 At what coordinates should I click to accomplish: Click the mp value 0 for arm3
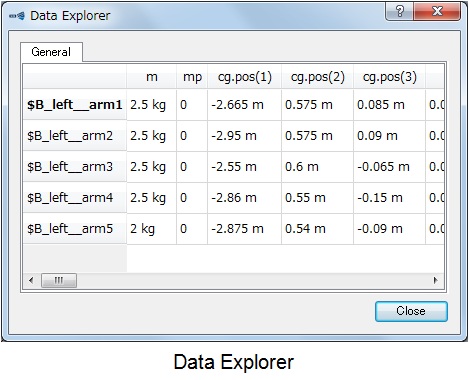pyautogui.click(x=192, y=167)
